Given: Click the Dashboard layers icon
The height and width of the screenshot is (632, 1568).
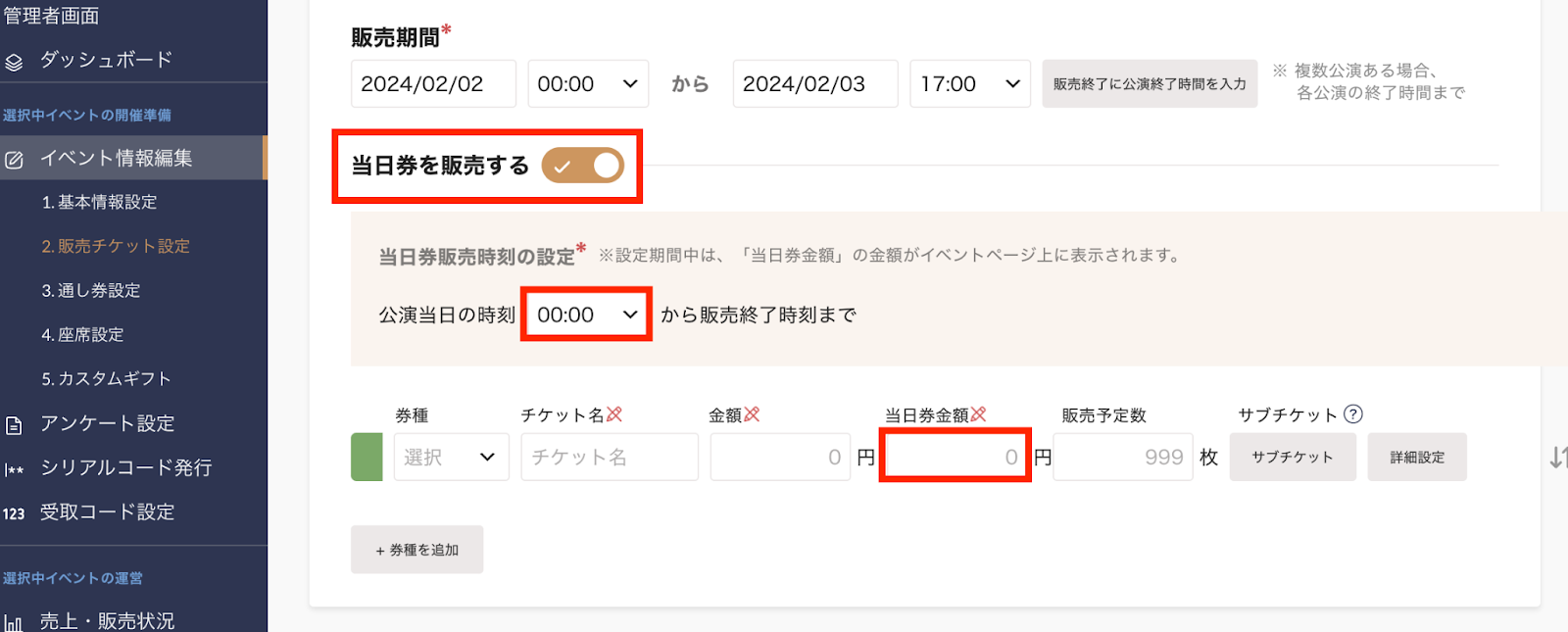Looking at the screenshot, I should (14, 63).
